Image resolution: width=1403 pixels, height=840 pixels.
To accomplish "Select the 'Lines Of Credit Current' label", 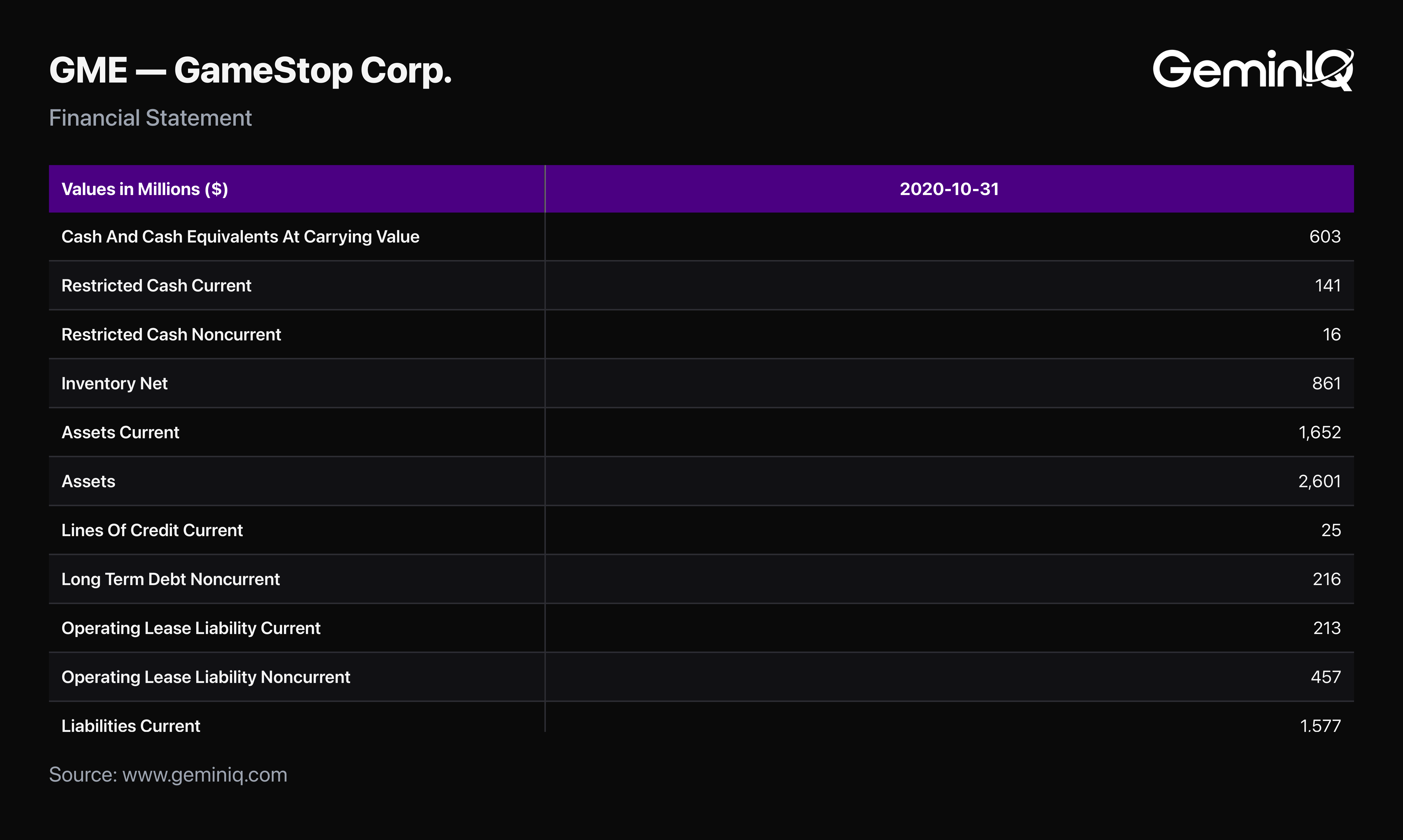I will 152,530.
